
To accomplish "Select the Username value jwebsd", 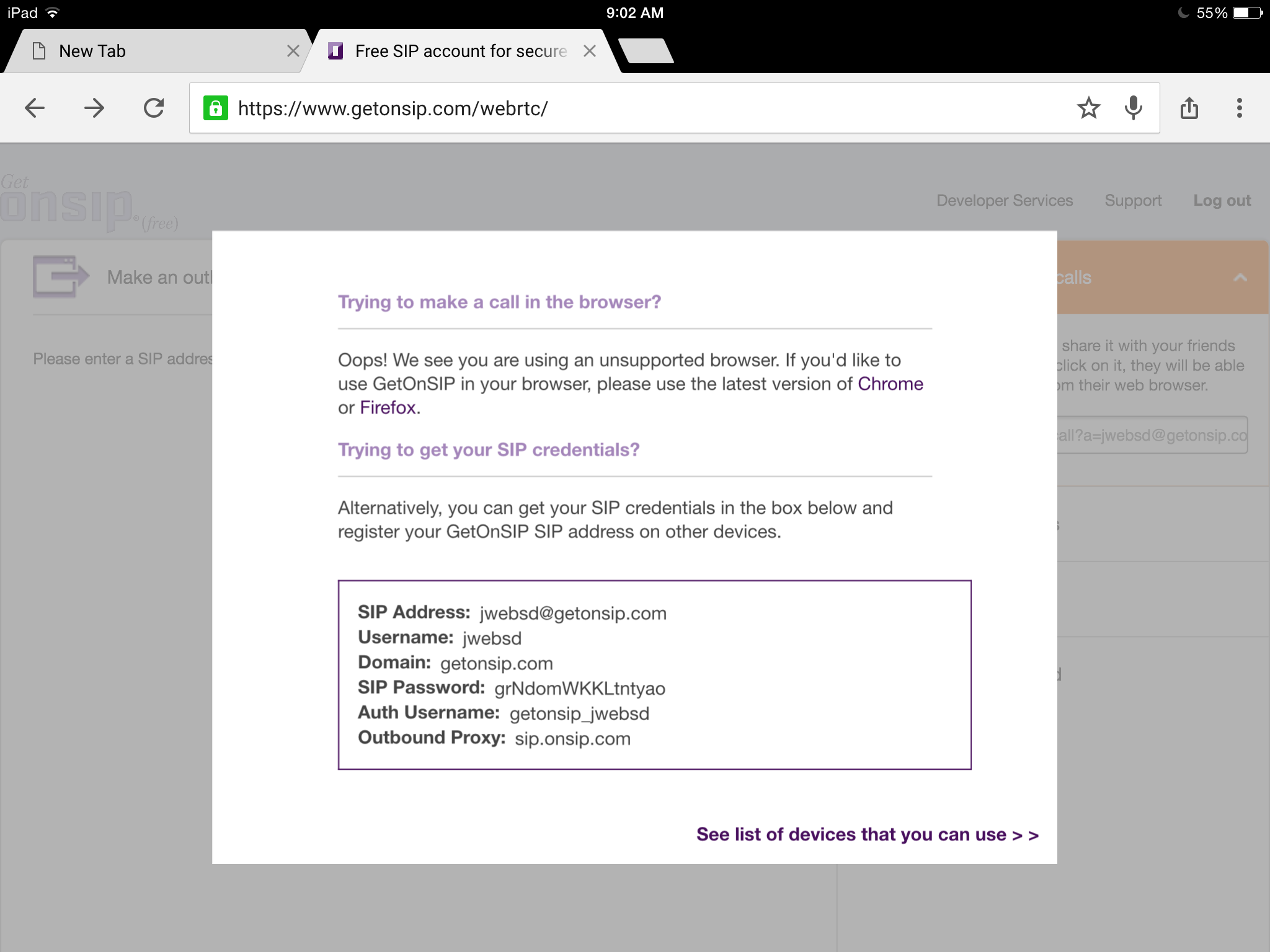I will [x=492, y=638].
